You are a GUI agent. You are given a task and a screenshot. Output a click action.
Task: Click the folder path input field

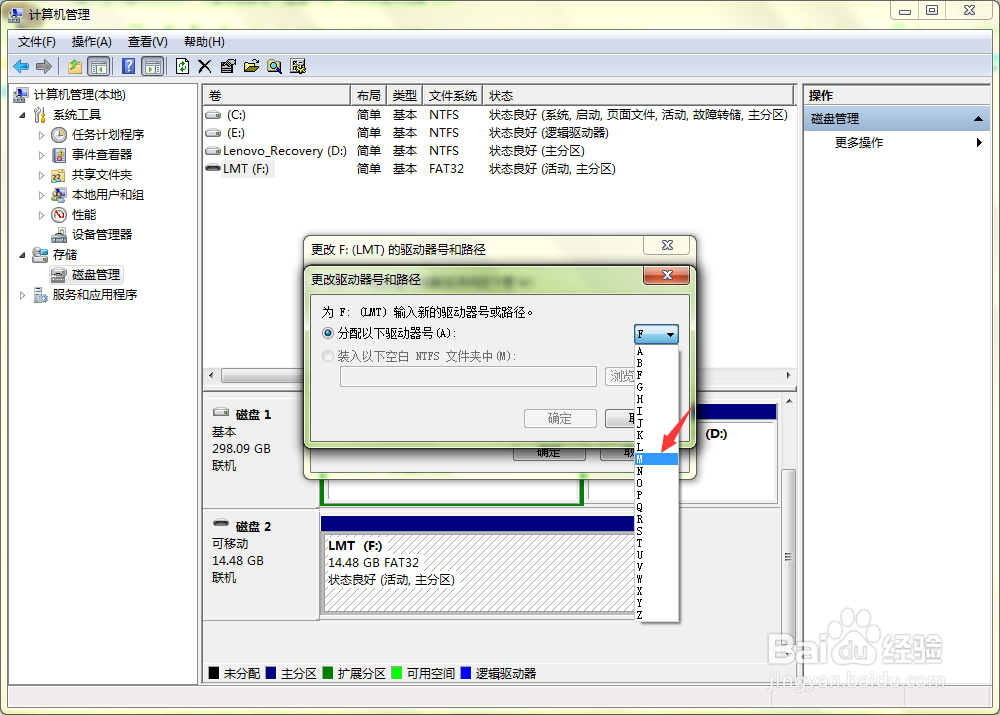pyautogui.click(x=468, y=376)
